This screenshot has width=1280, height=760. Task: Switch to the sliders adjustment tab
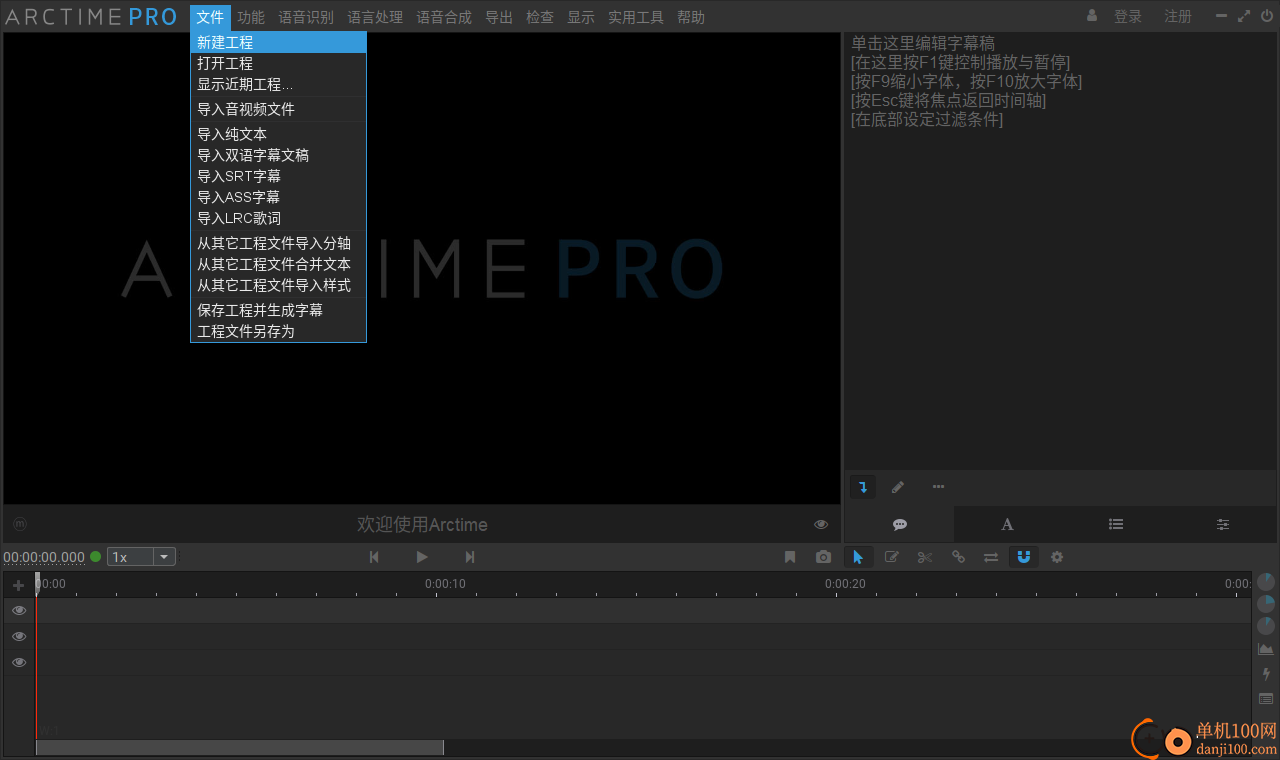coord(1223,524)
